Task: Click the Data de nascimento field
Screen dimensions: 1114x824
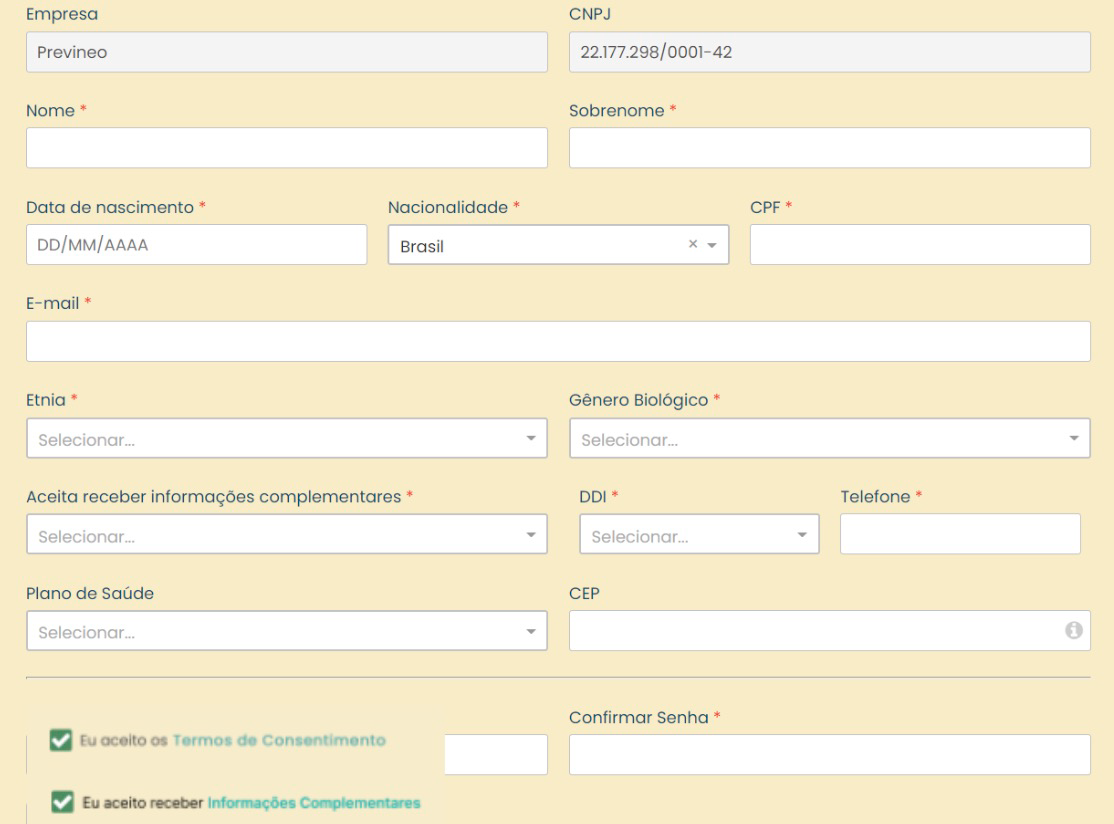Action: [196, 245]
